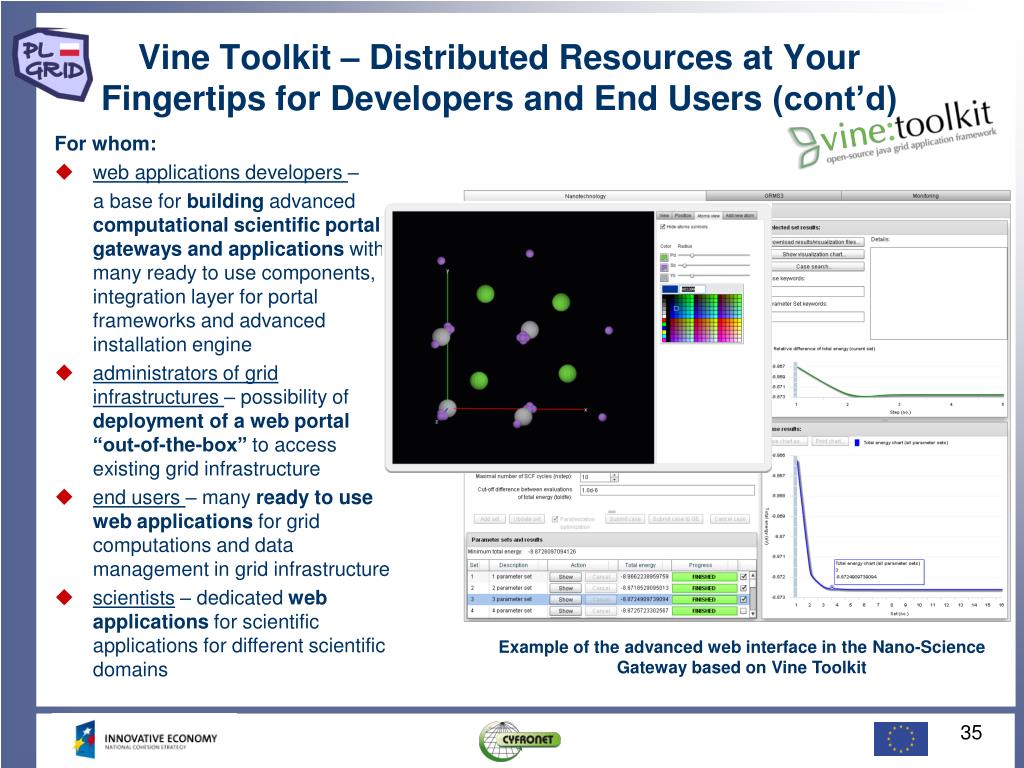This screenshot has height=768, width=1024.
Task: Click the vine:toolkit logo
Action: 893,134
